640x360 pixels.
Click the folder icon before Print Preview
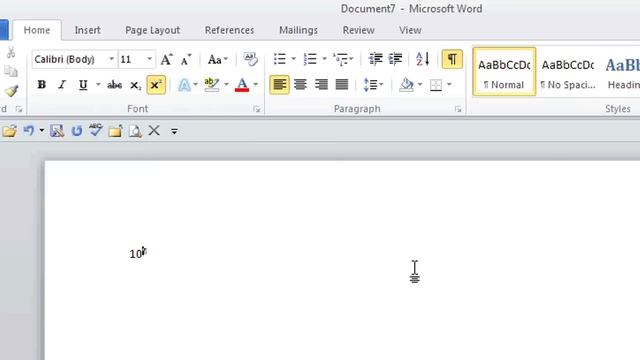tap(116, 131)
